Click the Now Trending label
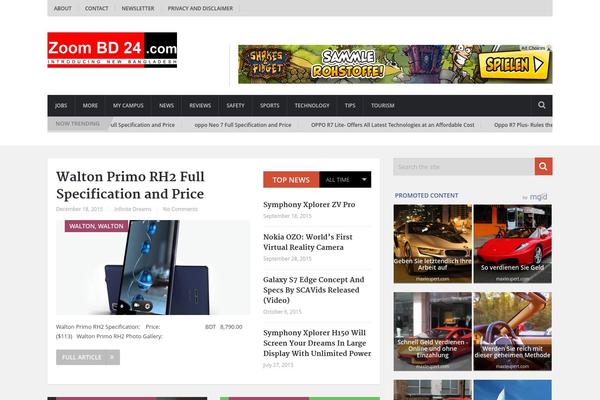 [78, 124]
